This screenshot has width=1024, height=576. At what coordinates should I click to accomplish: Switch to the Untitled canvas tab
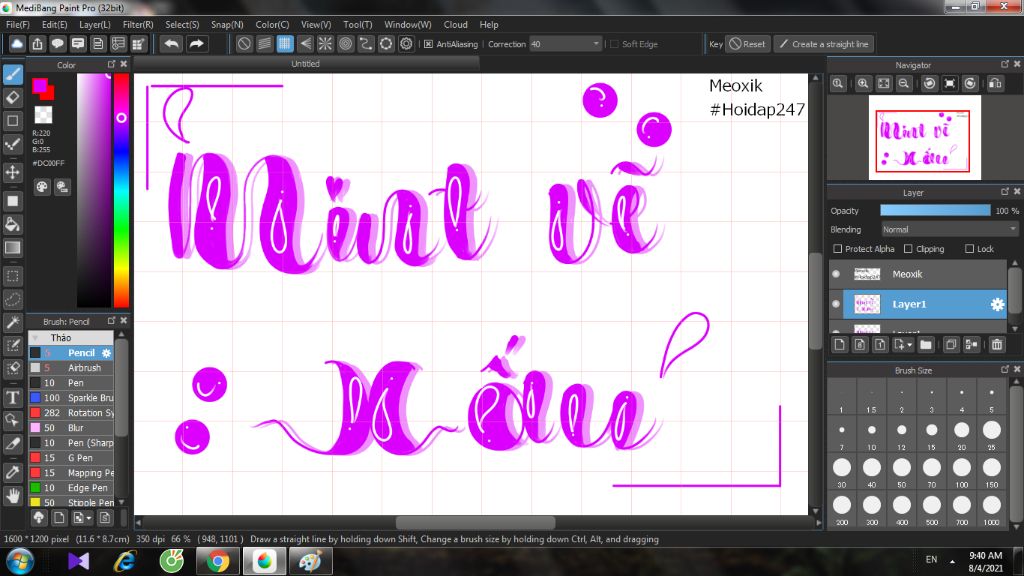pyautogui.click(x=306, y=63)
